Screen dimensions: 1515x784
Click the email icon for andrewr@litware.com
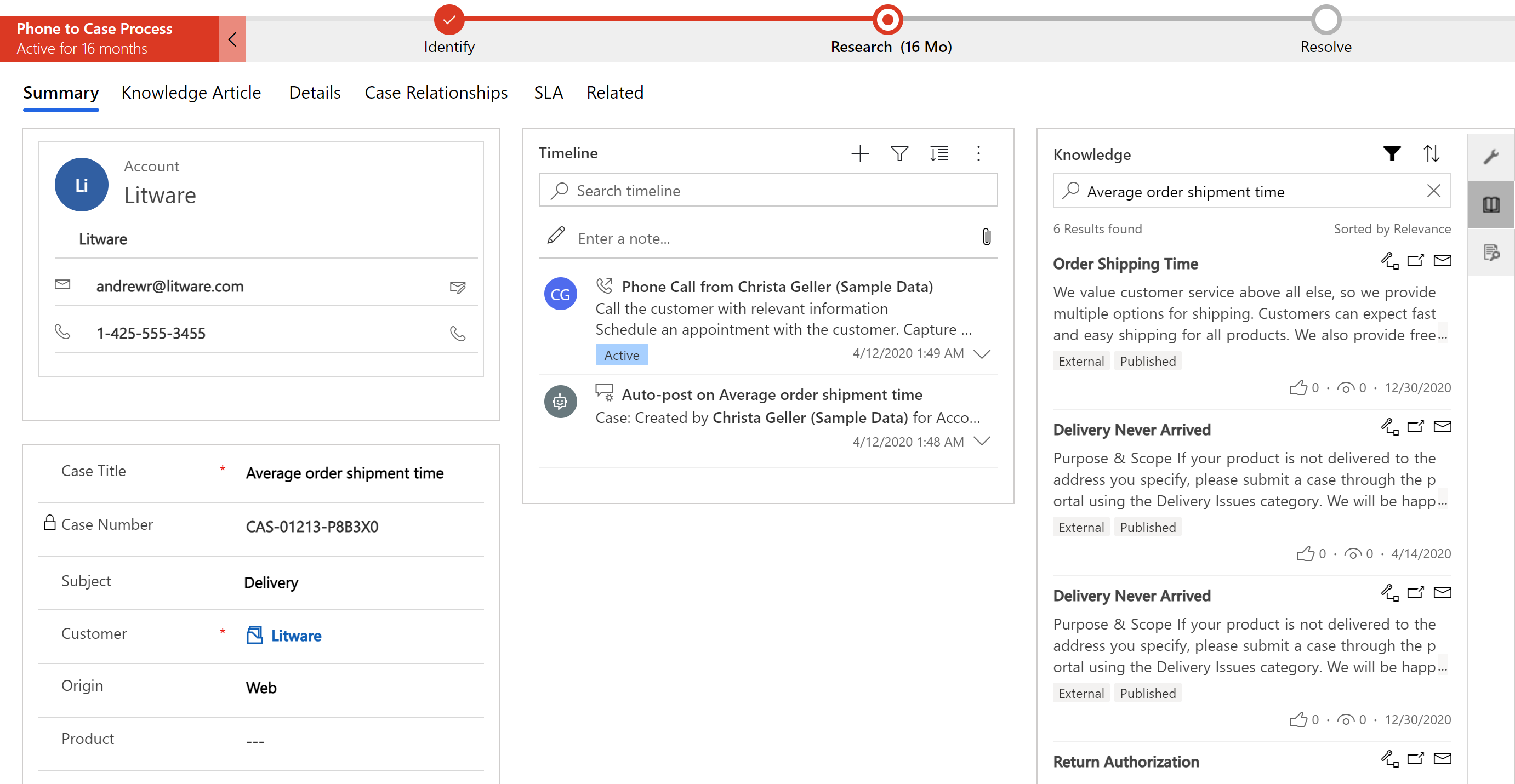pyautogui.click(x=459, y=287)
